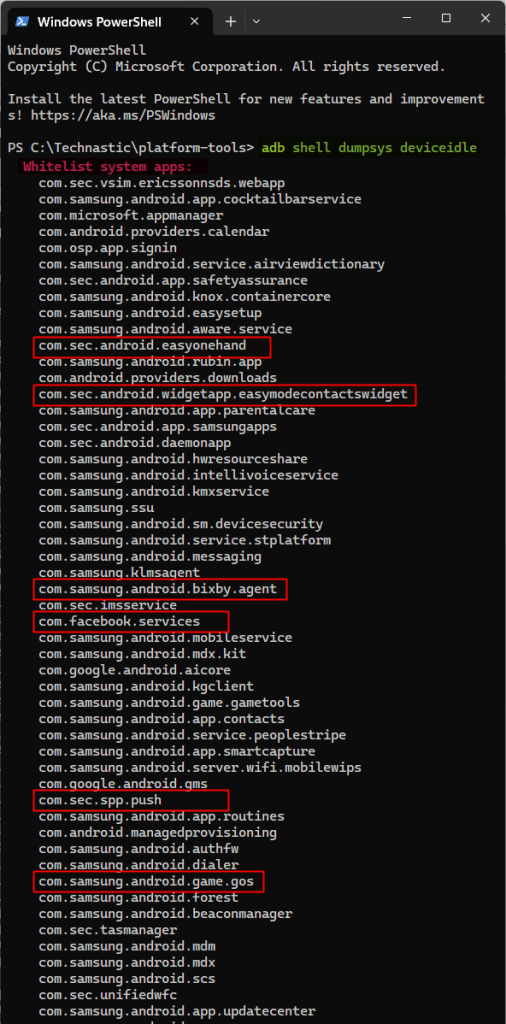Click the com.samsung.android.bixby.agent entry

pos(160,590)
